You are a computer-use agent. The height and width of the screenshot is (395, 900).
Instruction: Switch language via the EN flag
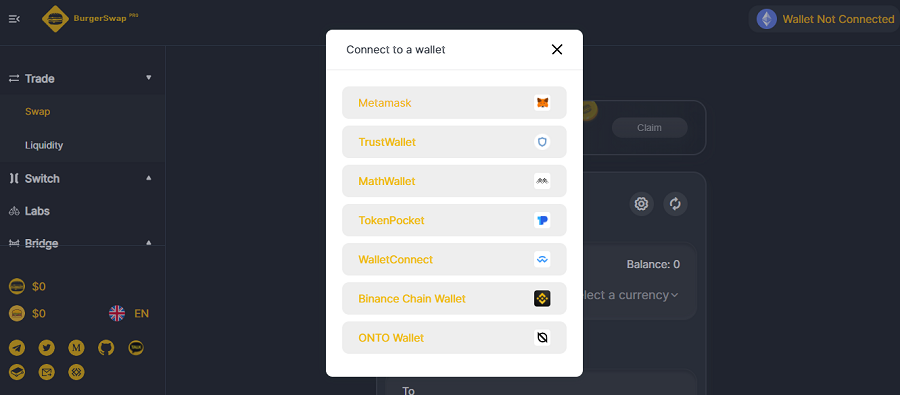click(x=129, y=313)
